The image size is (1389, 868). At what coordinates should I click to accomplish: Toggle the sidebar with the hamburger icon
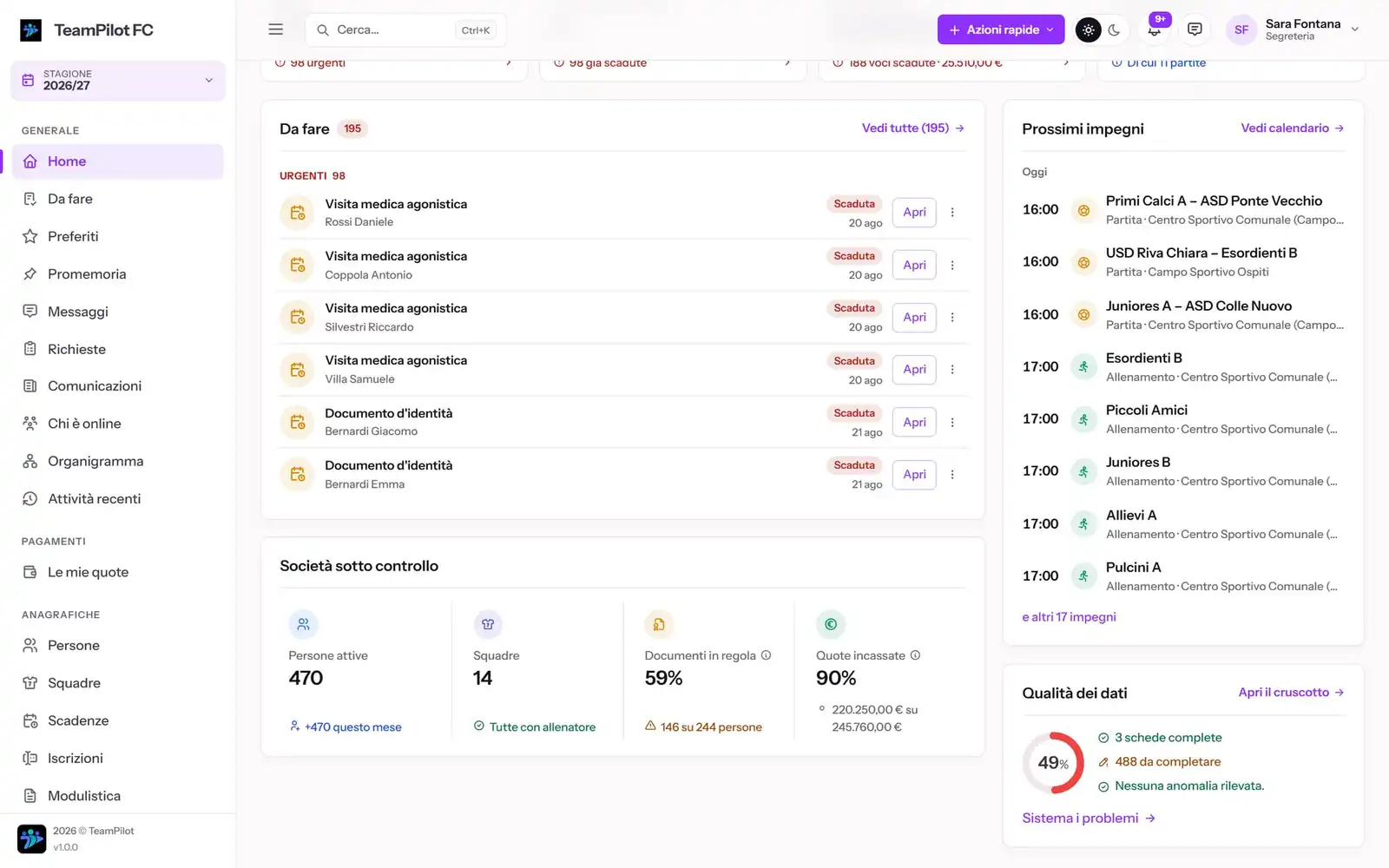276,30
